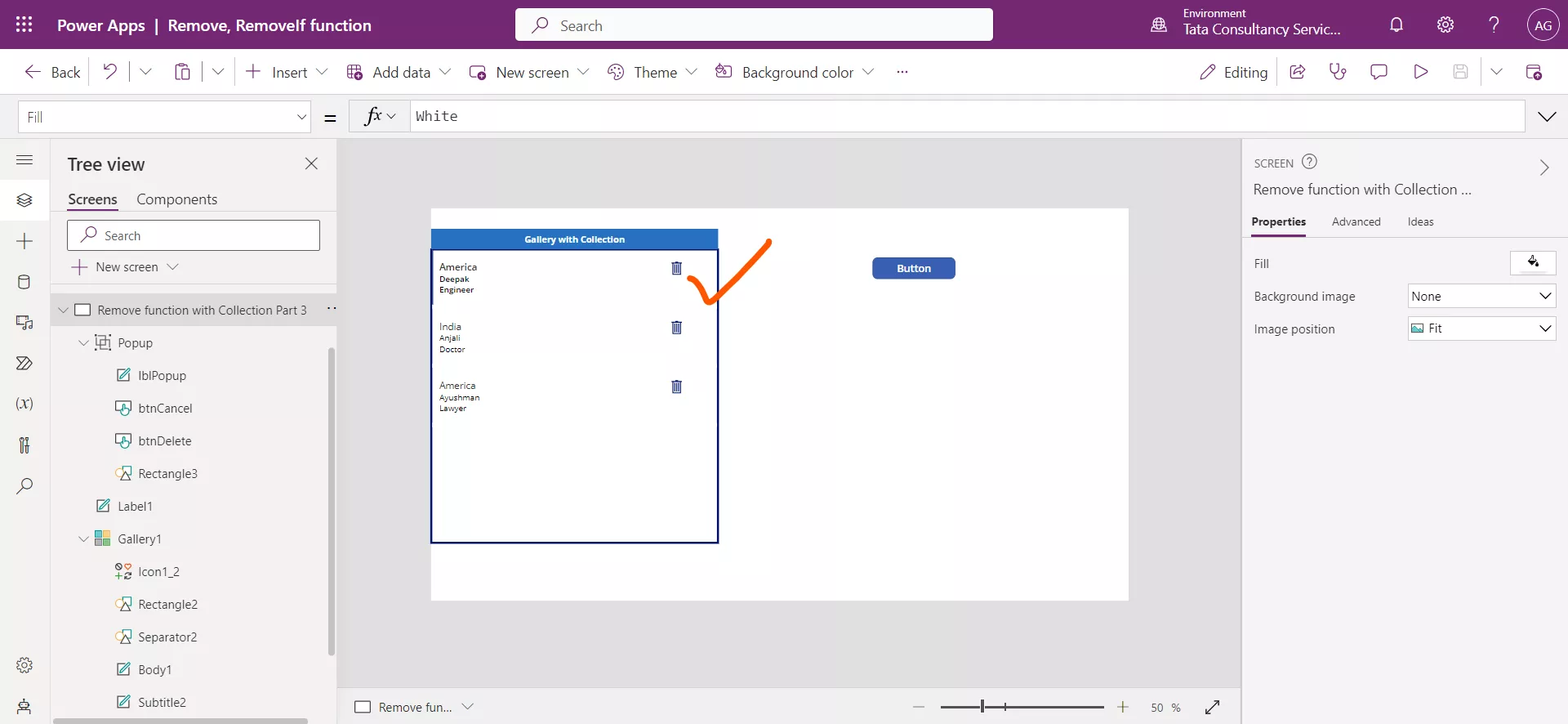This screenshot has width=1568, height=724.
Task: Open the app launcher waffle icon
Action: pos(24,25)
